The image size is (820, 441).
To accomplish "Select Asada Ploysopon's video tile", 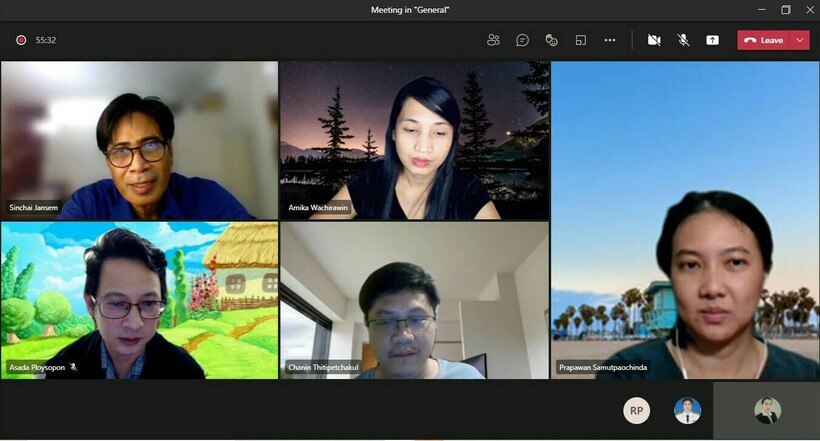I will click(140, 300).
